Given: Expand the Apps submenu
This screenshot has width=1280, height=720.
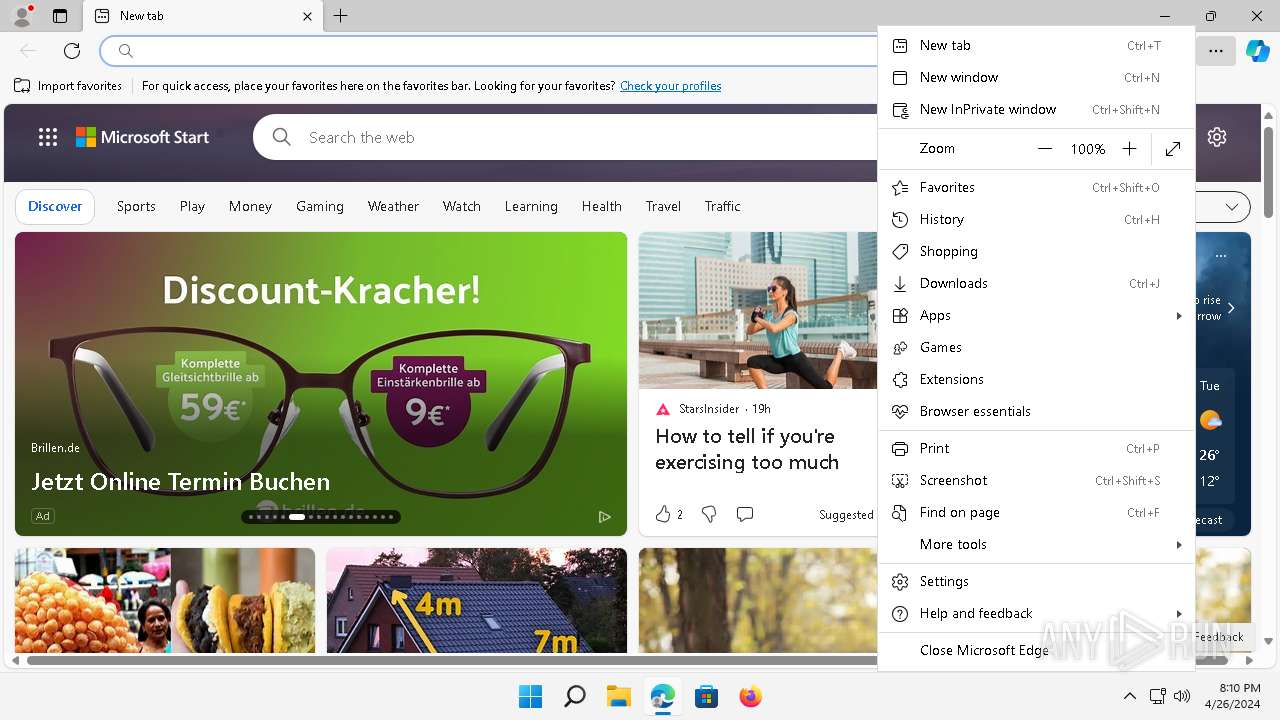Looking at the screenshot, I should (1036, 315).
